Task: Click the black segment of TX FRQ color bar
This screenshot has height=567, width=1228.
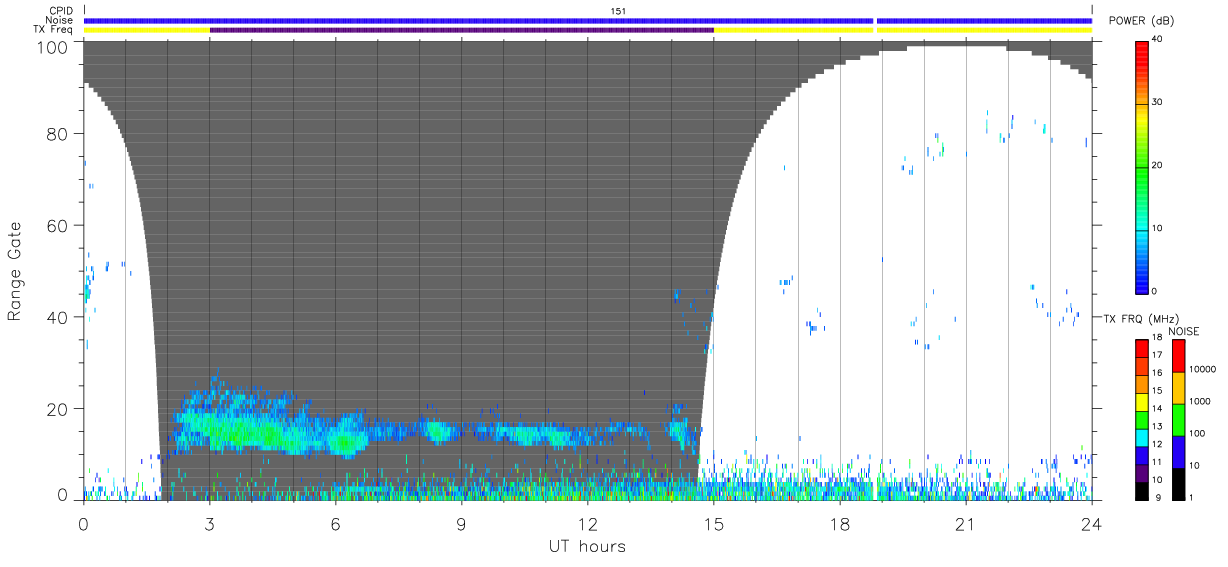Action: (1143, 490)
